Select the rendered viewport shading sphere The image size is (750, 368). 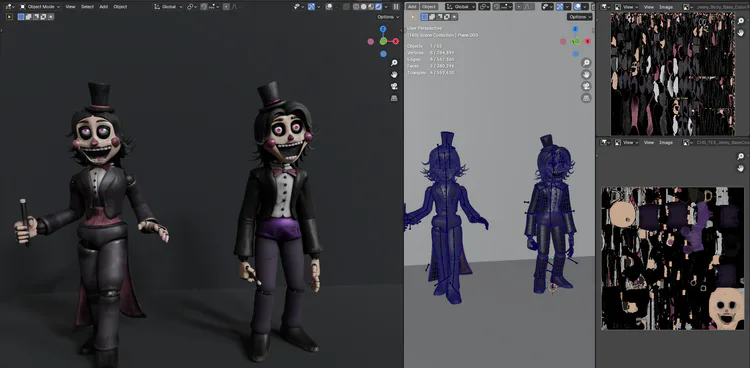tap(378, 7)
